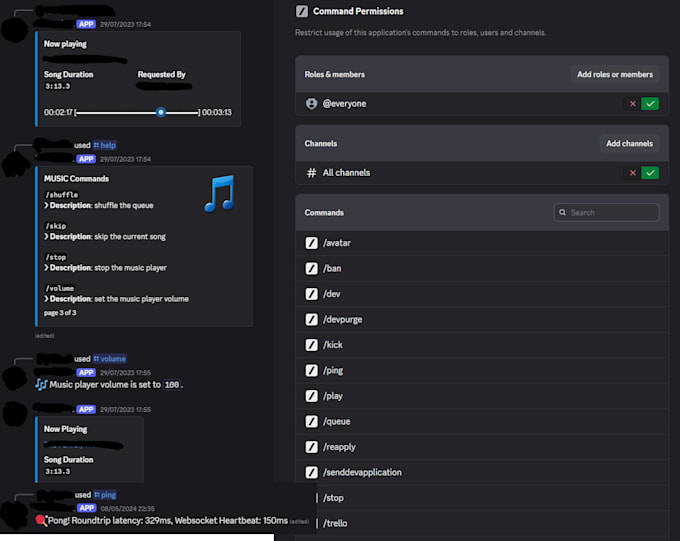The width and height of the screenshot is (680, 541).
Task: Click the Pong roundtrip latency message
Action: [x=168, y=521]
